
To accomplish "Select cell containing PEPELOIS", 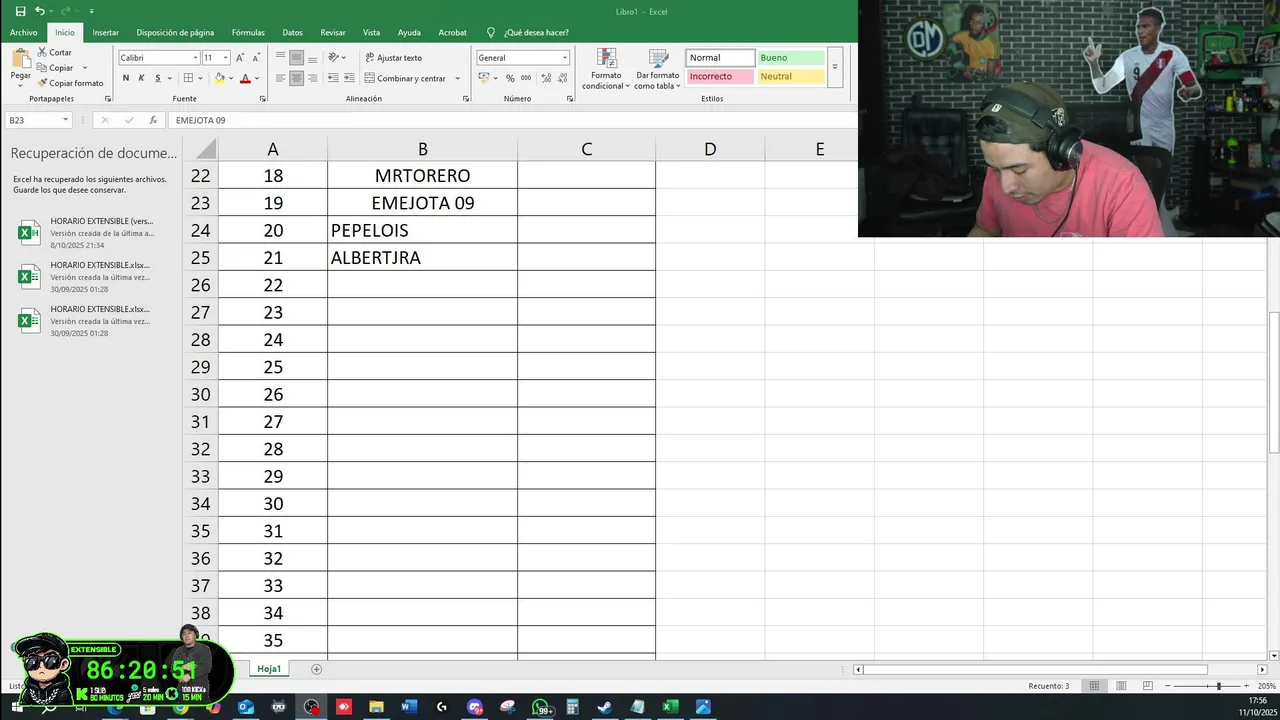I will (x=422, y=230).
